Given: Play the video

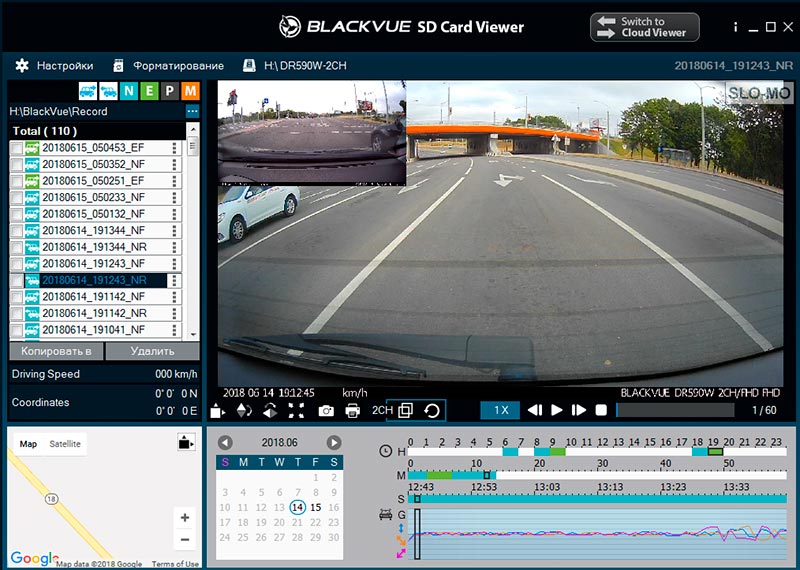Looking at the screenshot, I should coord(557,410).
